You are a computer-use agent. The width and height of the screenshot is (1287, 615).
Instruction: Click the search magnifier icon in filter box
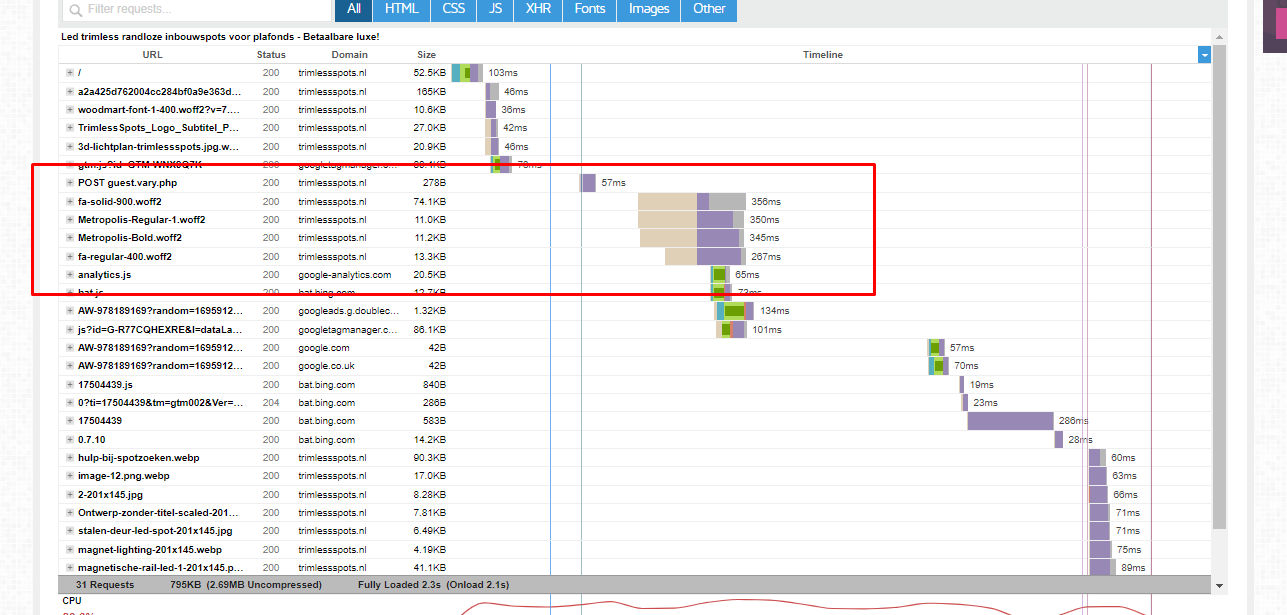[x=75, y=9]
